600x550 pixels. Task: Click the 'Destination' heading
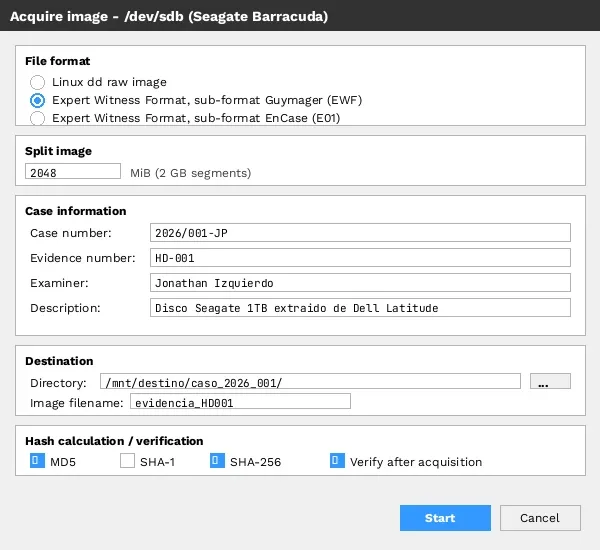pyautogui.click(x=59, y=361)
